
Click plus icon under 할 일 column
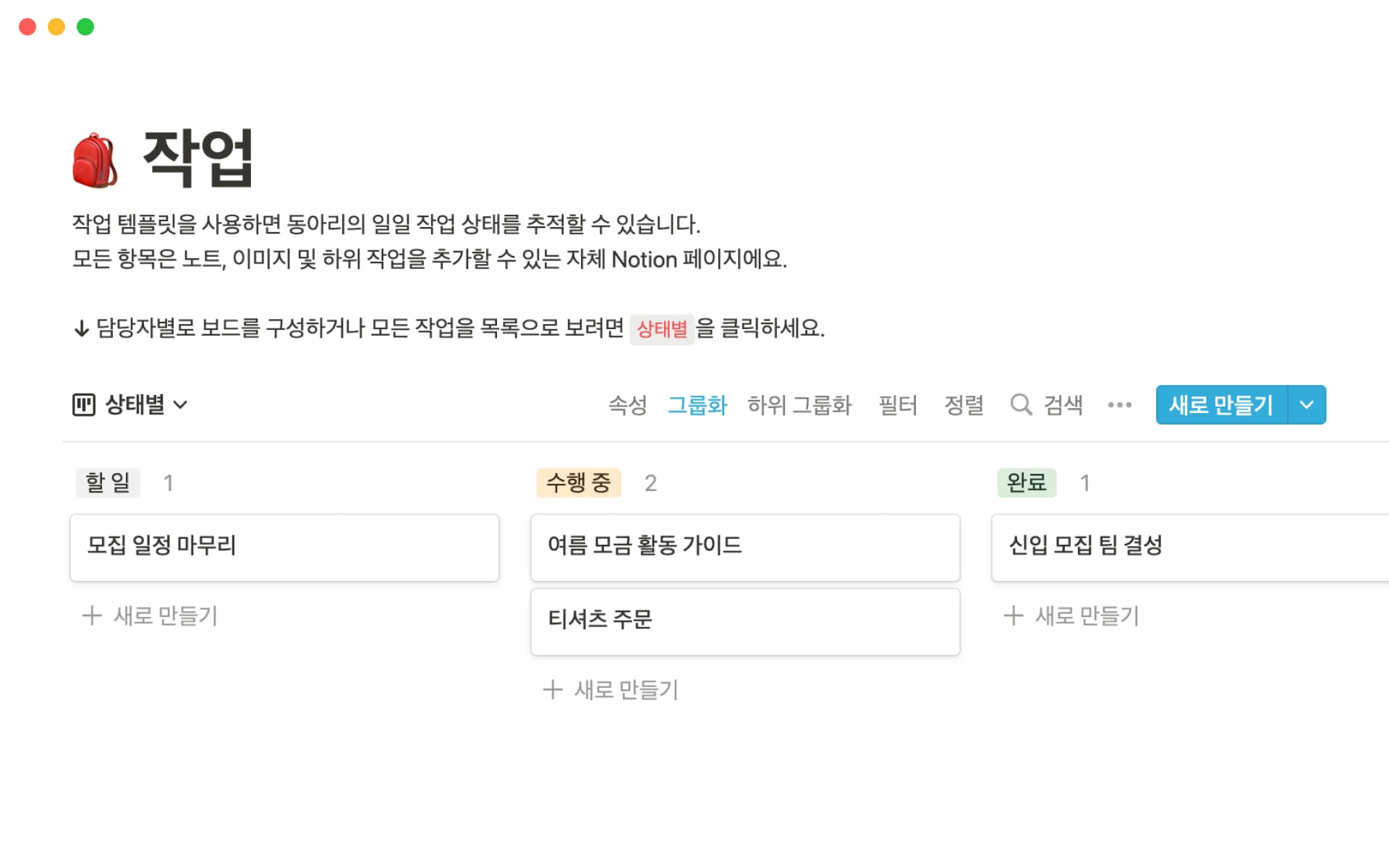pos(92,616)
